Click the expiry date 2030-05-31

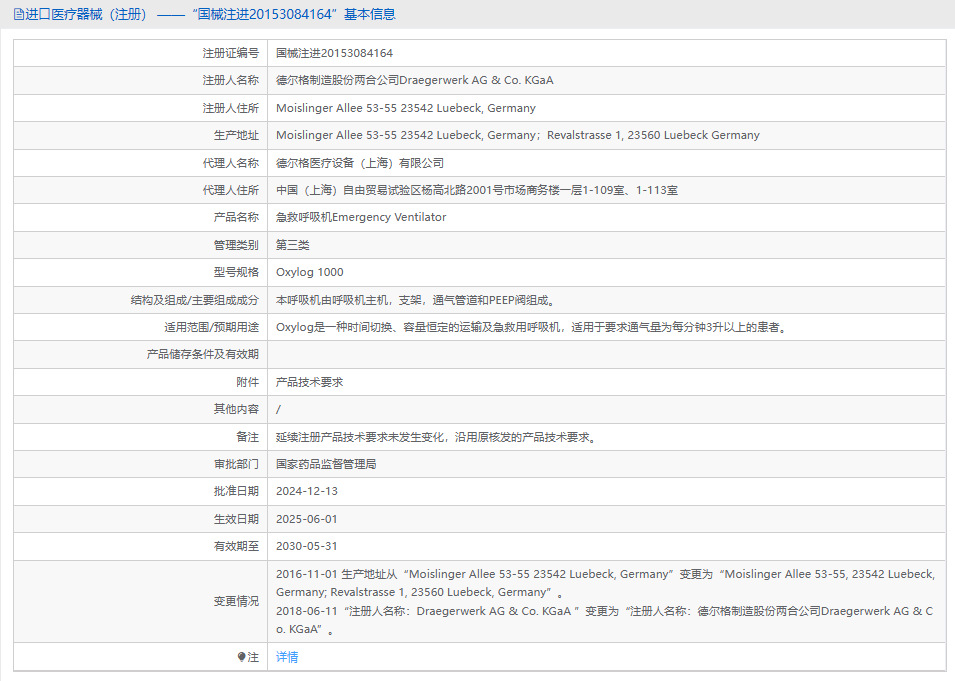307,546
